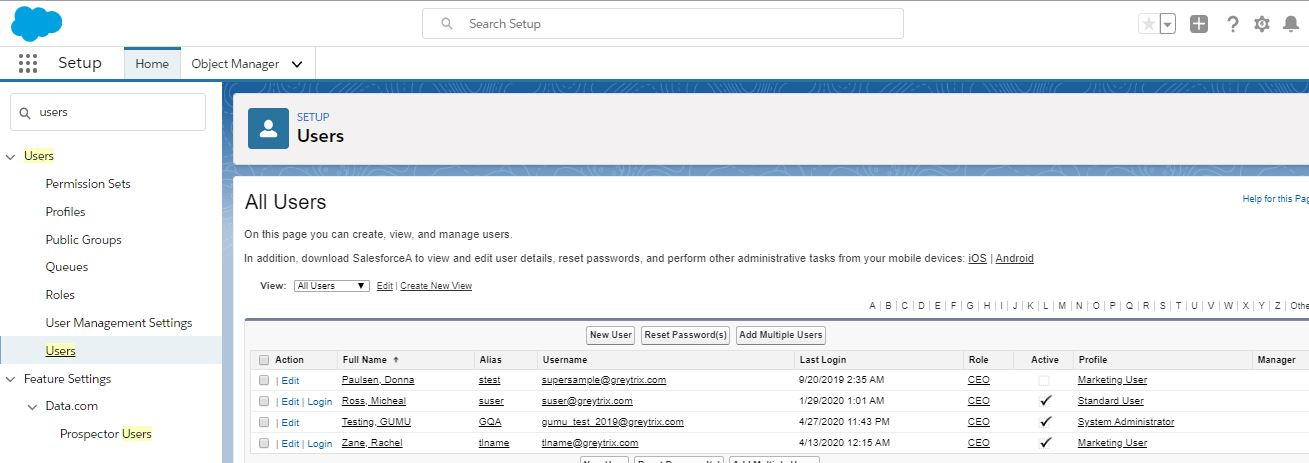The width and height of the screenshot is (1309, 463).
Task: Click the Reset Password(s) button
Action: 686,335
